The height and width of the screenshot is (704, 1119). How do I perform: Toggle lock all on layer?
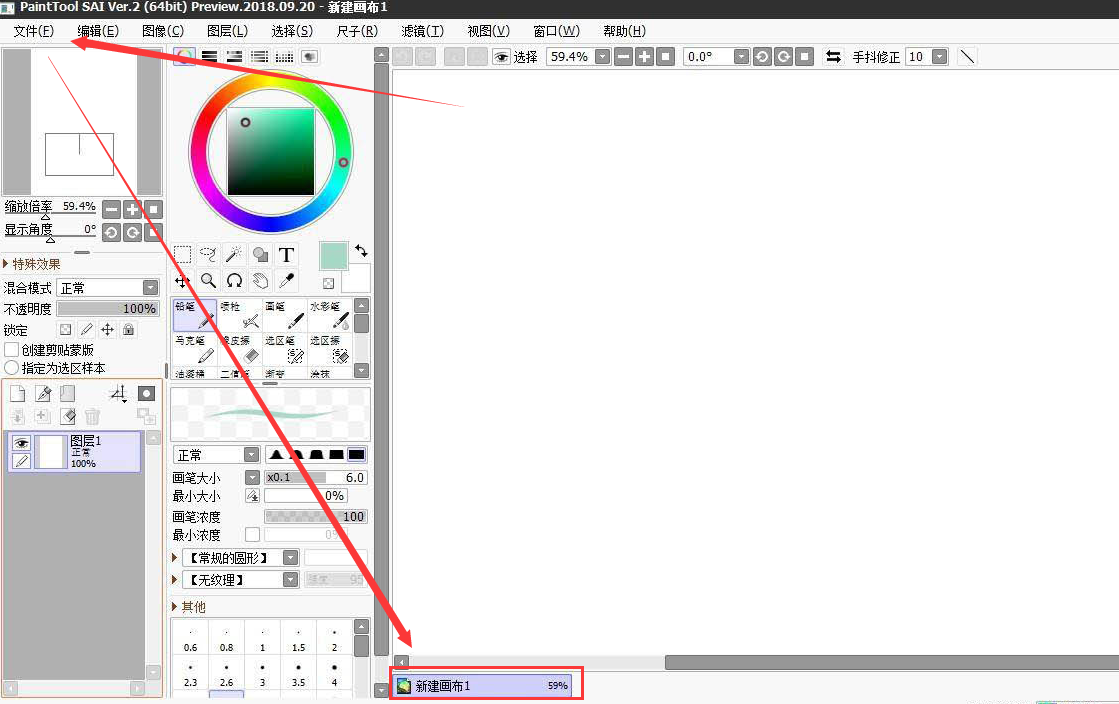128,329
